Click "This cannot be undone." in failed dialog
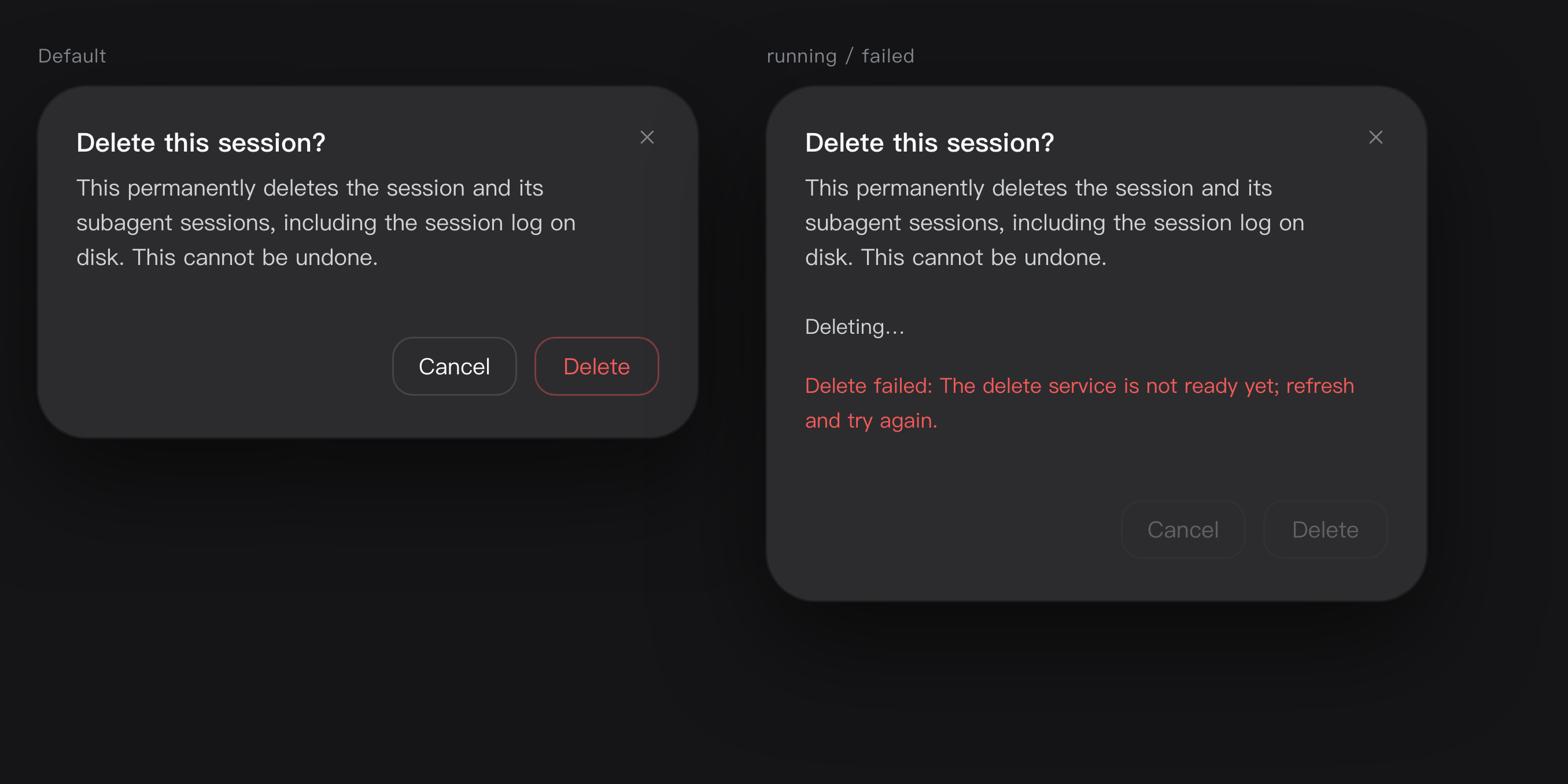The height and width of the screenshot is (784, 1568). click(x=984, y=257)
